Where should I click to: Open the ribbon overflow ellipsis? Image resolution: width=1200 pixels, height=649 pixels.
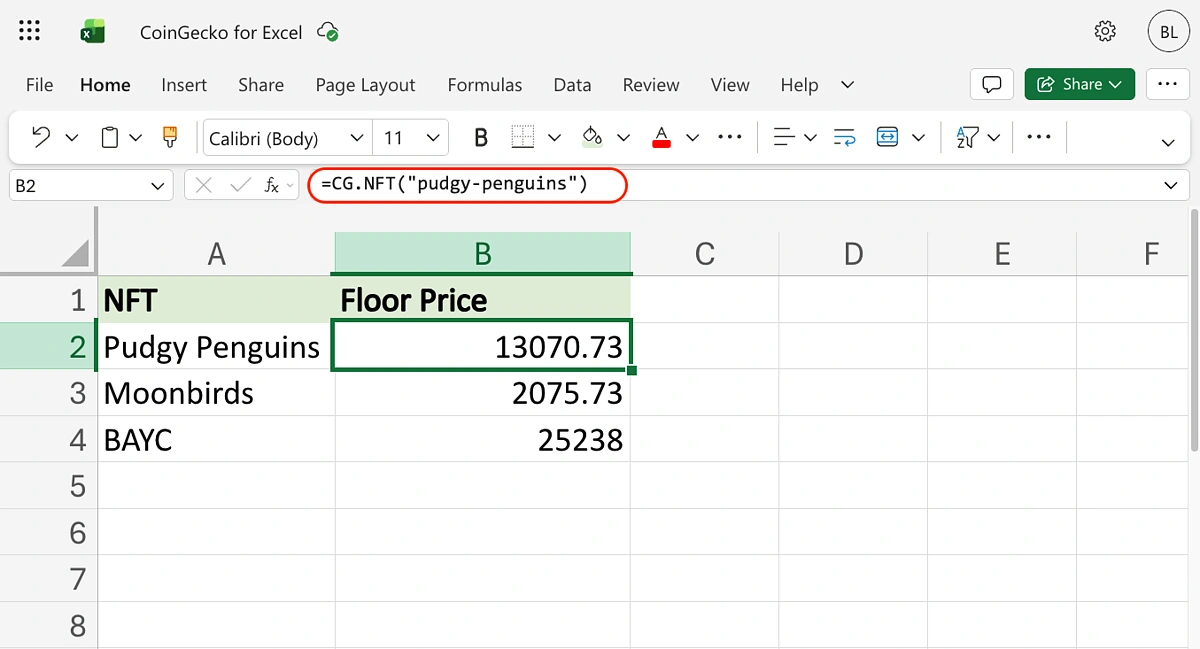(1039, 137)
